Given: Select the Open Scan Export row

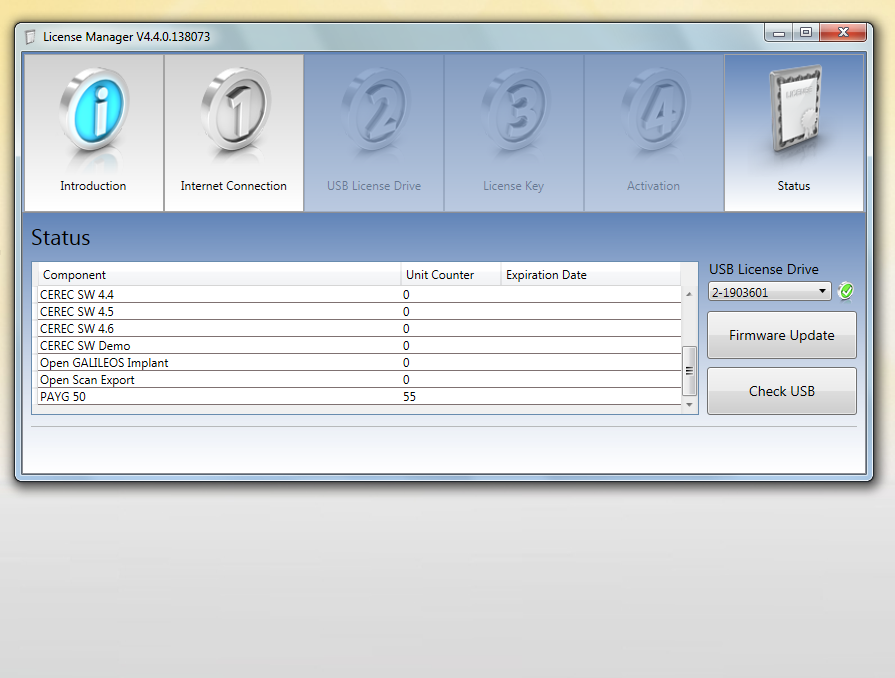Looking at the screenshot, I should (x=360, y=380).
